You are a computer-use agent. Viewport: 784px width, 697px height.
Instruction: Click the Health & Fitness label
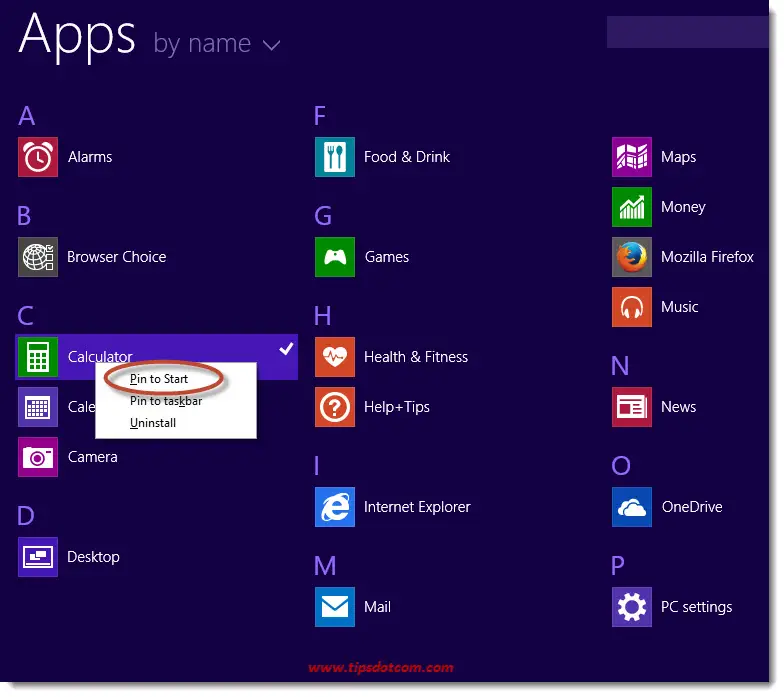416,357
